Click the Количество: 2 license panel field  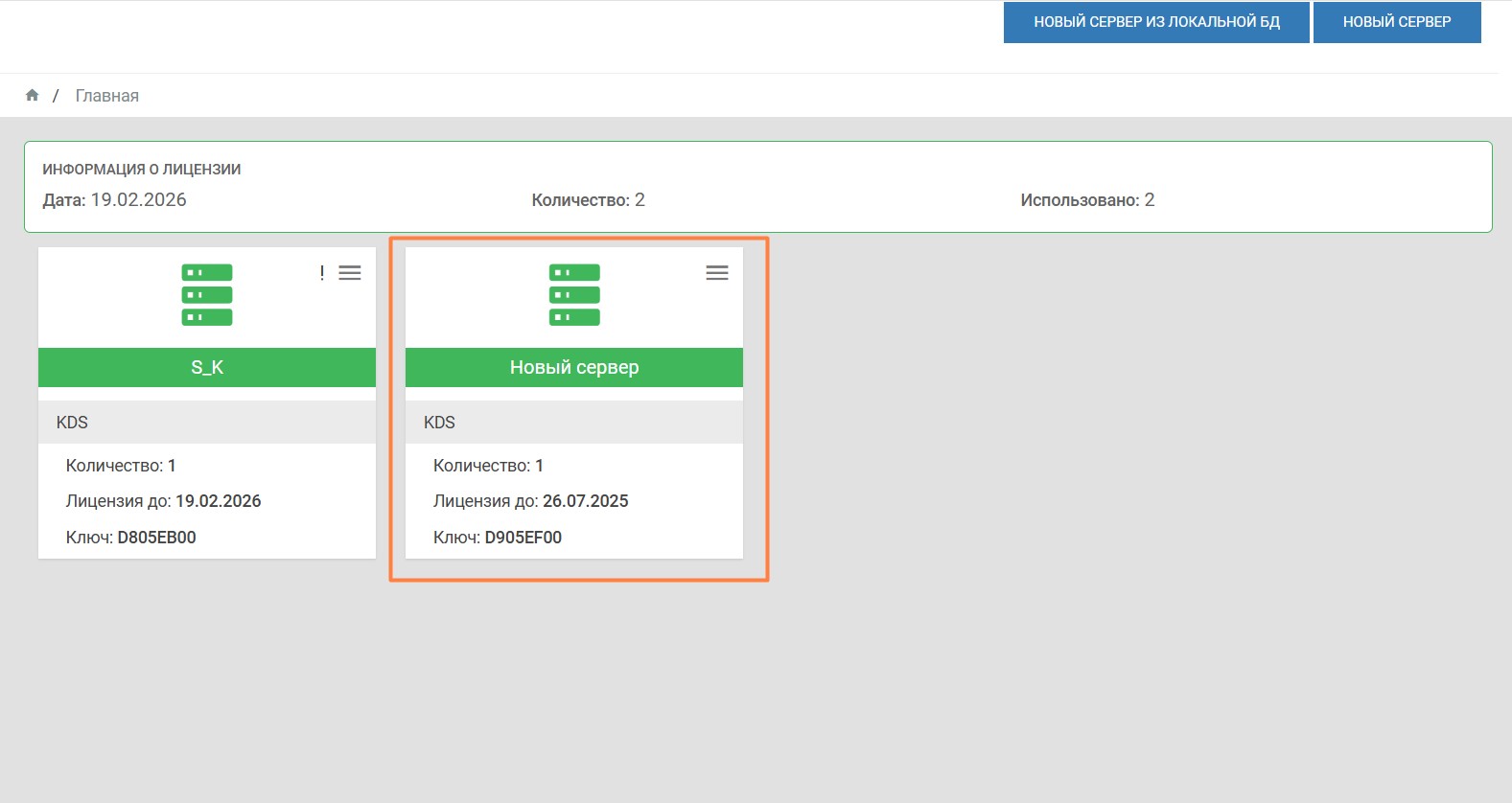tap(588, 200)
